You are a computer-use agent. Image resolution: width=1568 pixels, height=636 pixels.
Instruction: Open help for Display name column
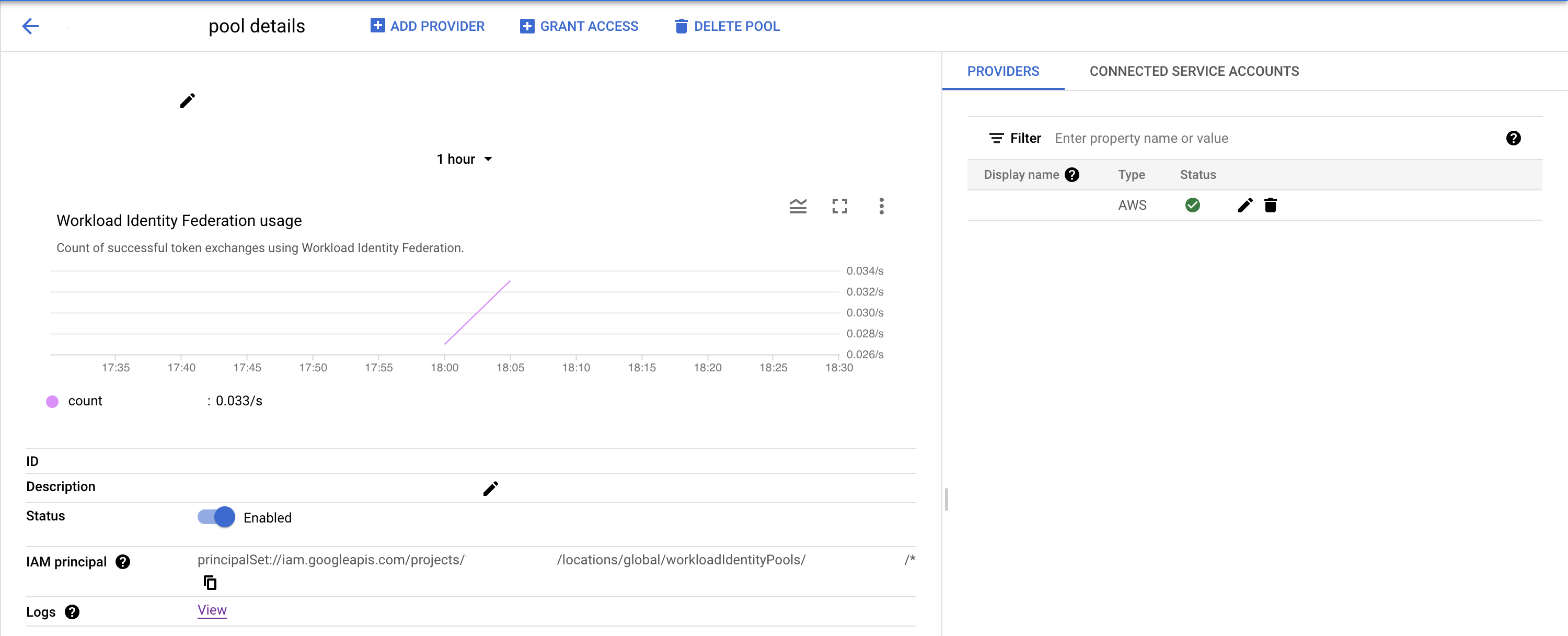click(1072, 175)
